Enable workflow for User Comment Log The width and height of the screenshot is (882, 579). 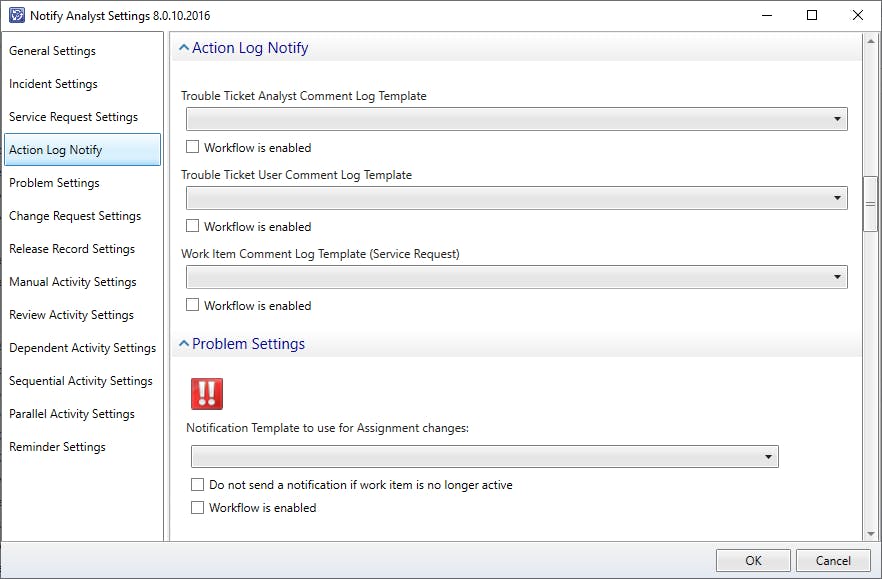coord(193,227)
